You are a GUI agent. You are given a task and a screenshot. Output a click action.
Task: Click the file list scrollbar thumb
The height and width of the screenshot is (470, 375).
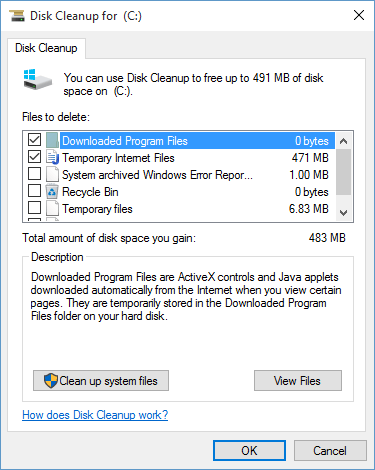click(x=343, y=172)
